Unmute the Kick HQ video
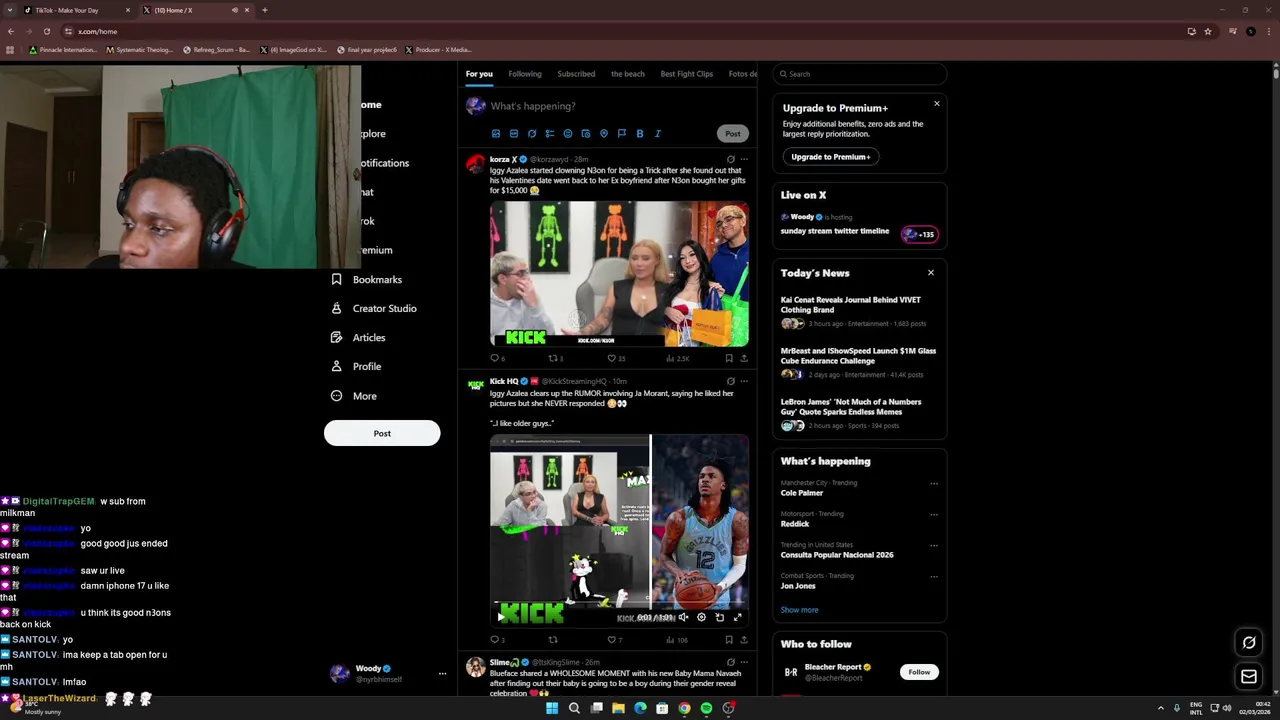This screenshot has width=1280, height=720. coord(684,617)
